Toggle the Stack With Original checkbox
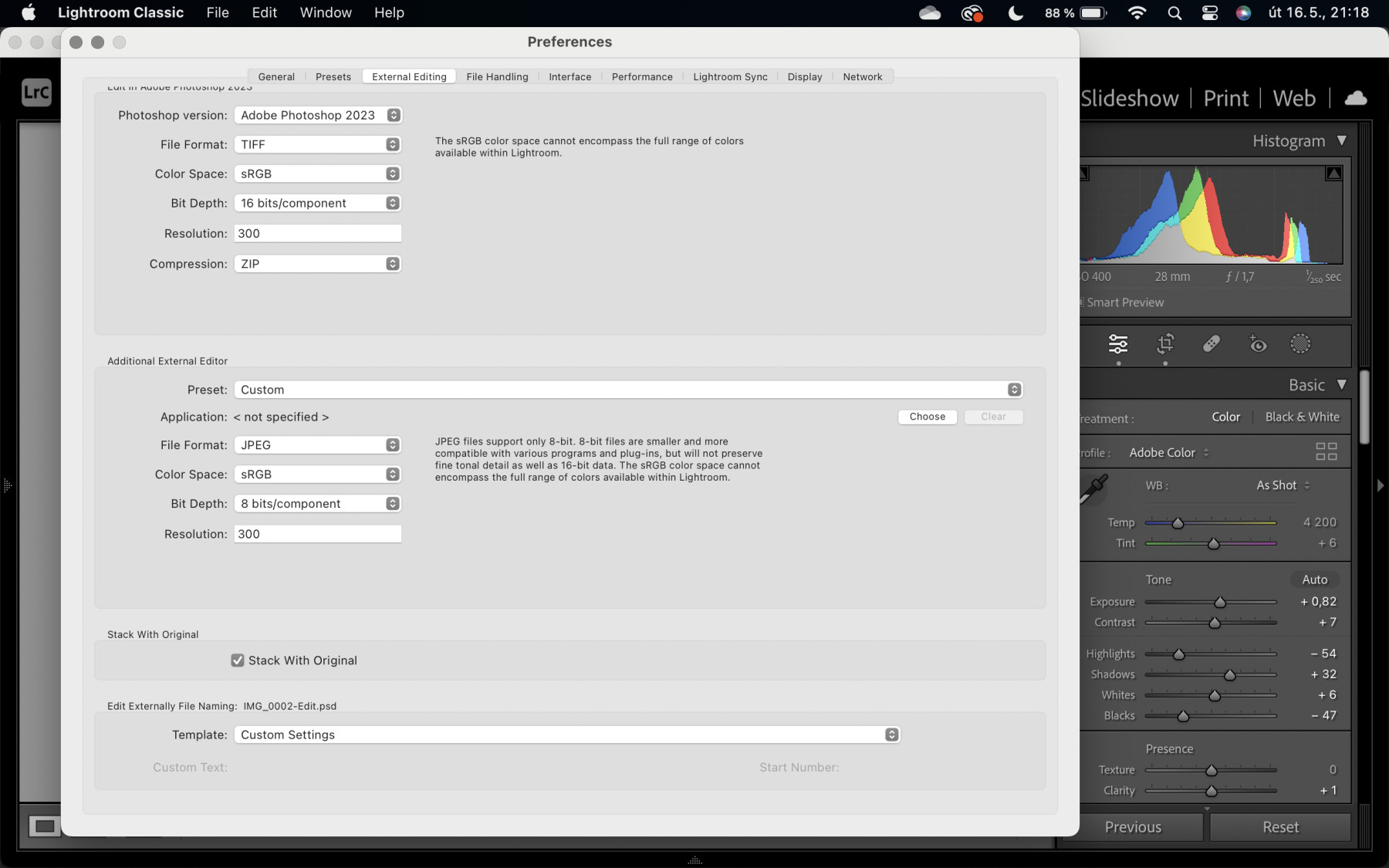Screen dimensions: 1389x868 point(238,660)
